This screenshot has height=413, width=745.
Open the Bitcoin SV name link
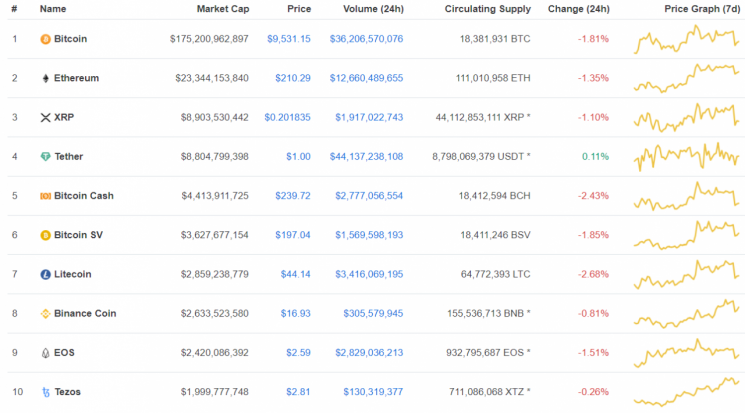point(78,235)
